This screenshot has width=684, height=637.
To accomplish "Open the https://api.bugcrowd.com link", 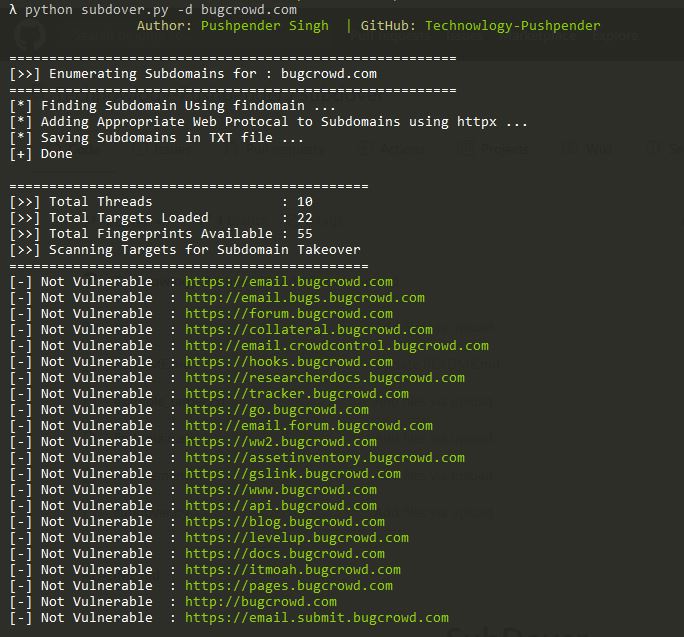I will click(x=280, y=506).
